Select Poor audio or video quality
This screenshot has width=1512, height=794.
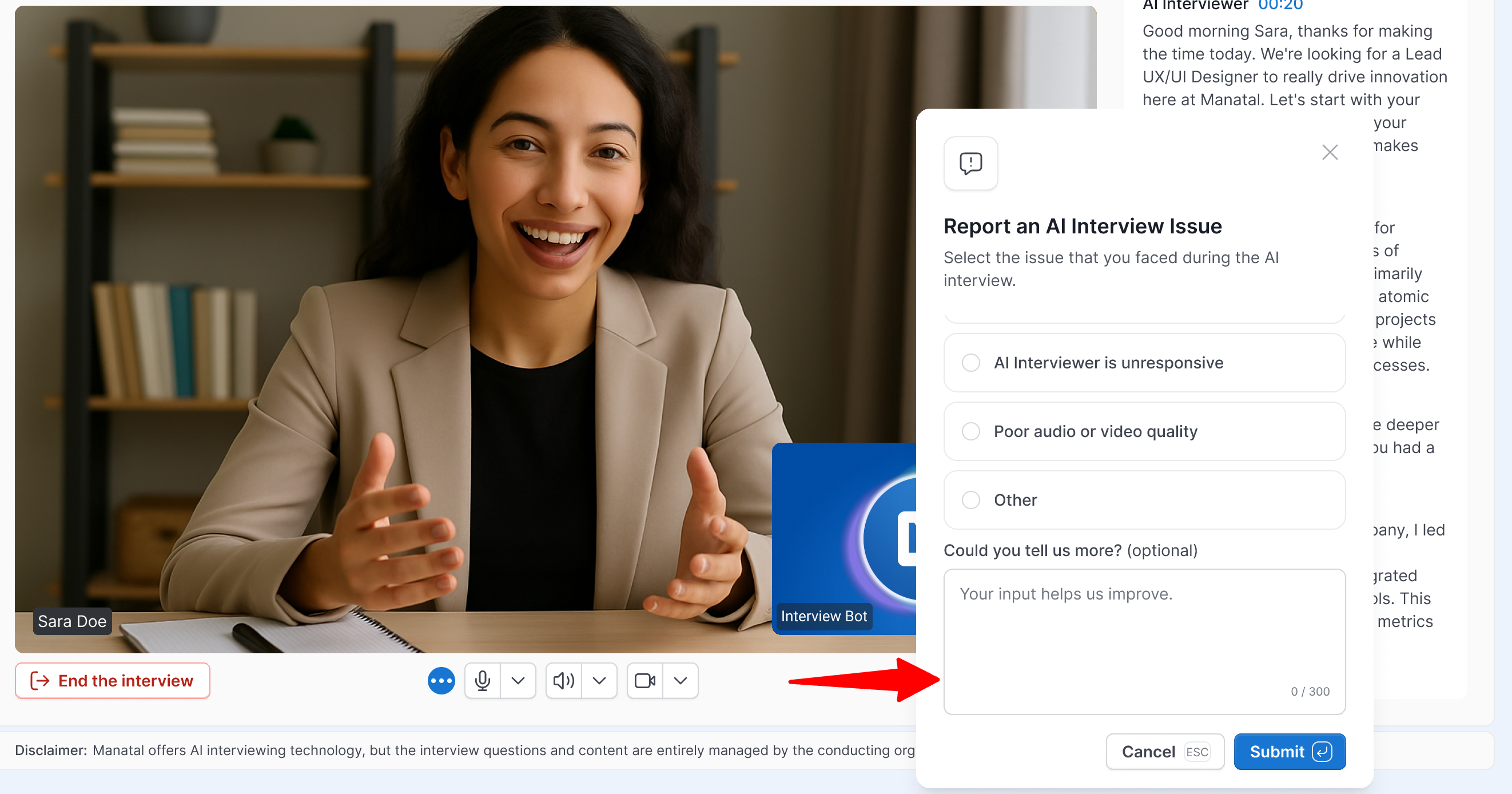(1144, 432)
